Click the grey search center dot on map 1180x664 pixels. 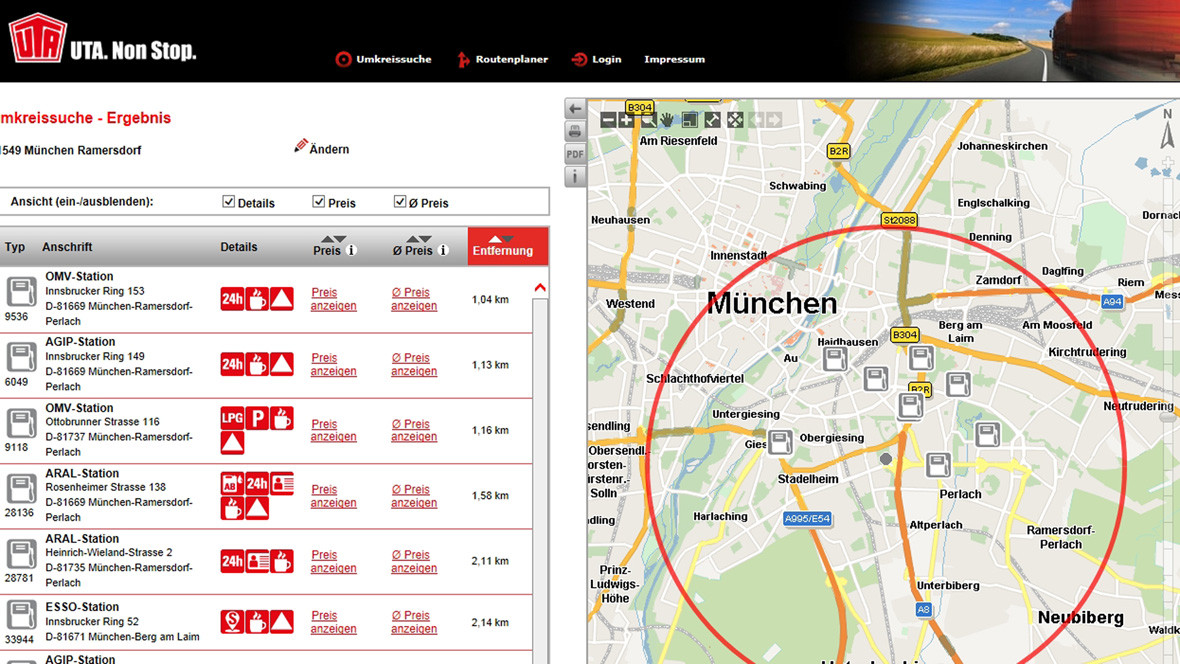point(886,458)
